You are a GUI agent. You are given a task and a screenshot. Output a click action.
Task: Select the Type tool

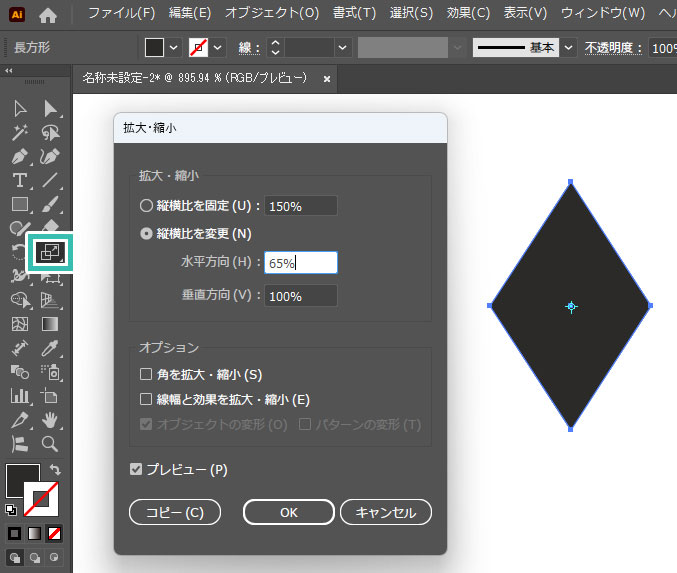point(19,180)
